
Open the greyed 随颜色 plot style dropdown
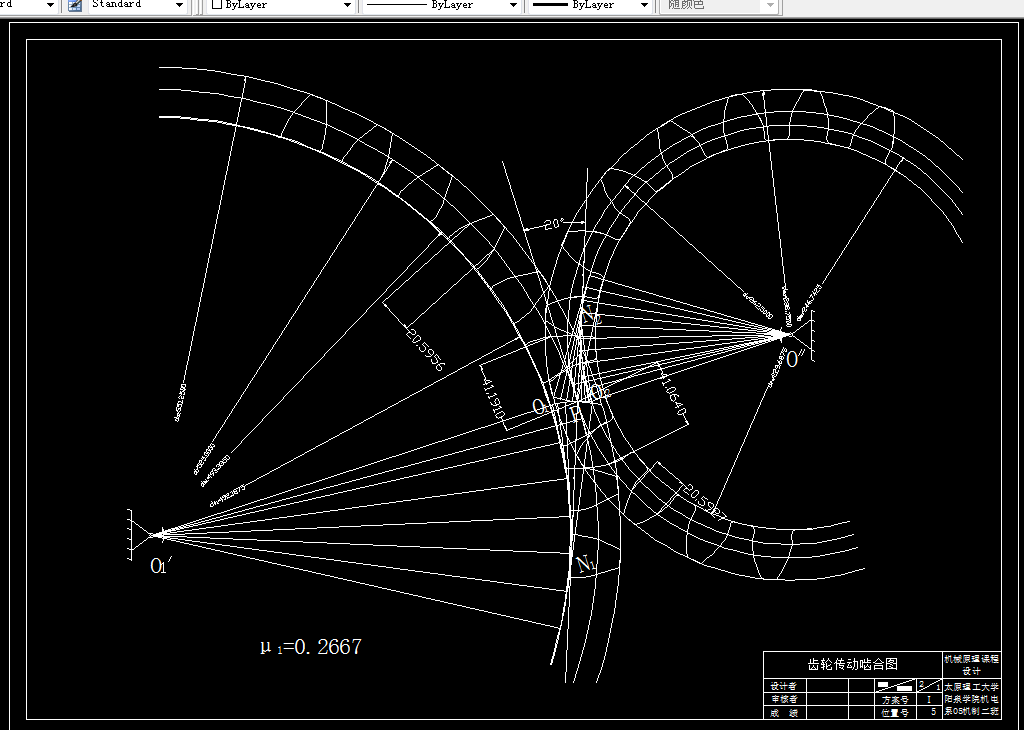770,5
